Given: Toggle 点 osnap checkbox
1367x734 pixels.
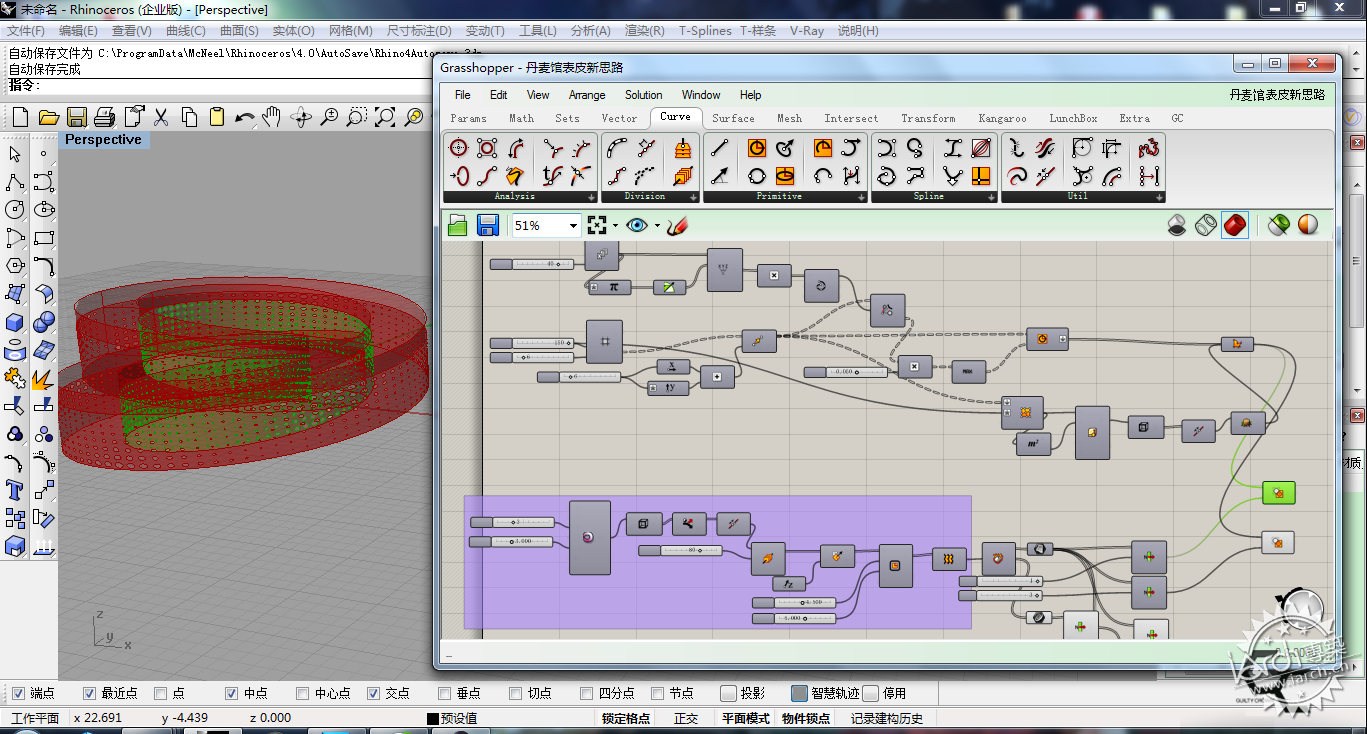Looking at the screenshot, I should (x=161, y=693).
